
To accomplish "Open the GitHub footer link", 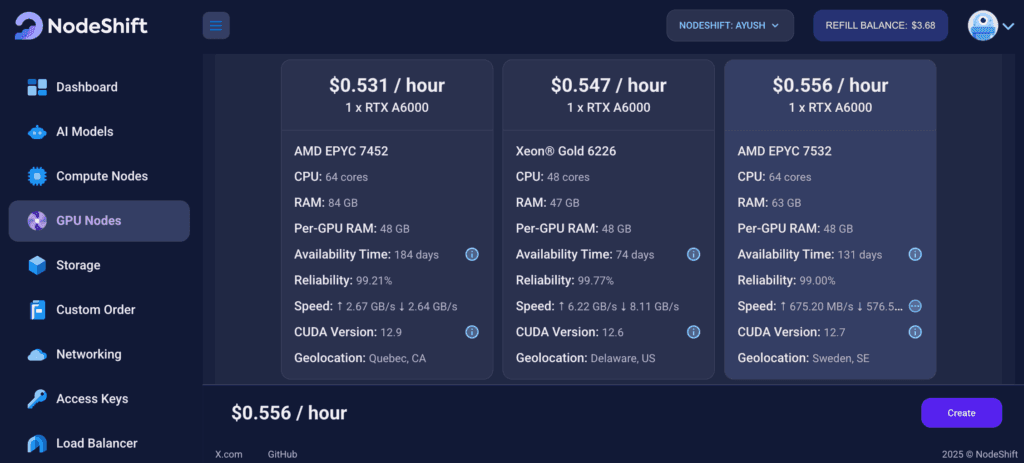I will [282, 454].
